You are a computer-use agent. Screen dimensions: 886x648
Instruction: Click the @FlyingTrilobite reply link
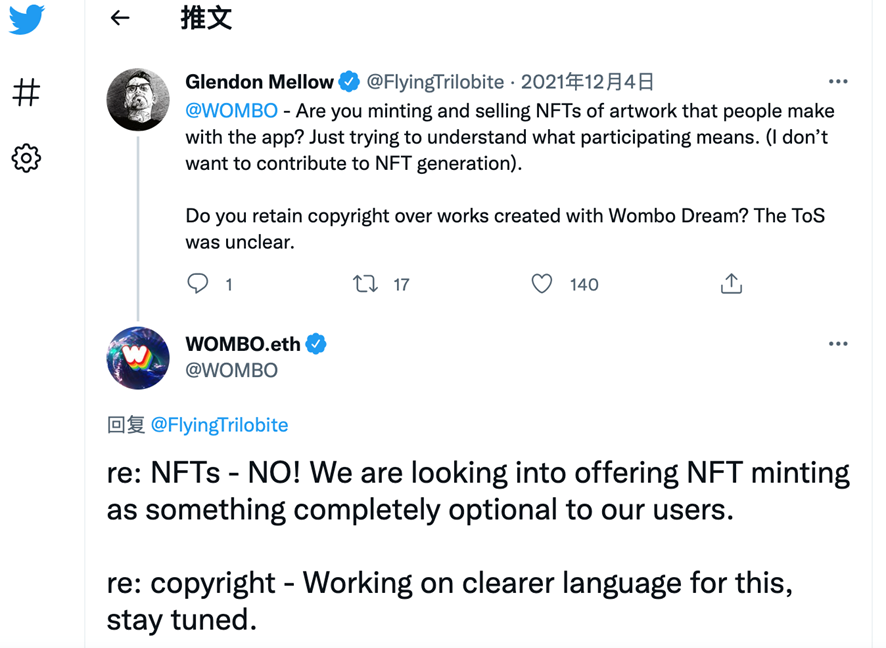coord(219,425)
